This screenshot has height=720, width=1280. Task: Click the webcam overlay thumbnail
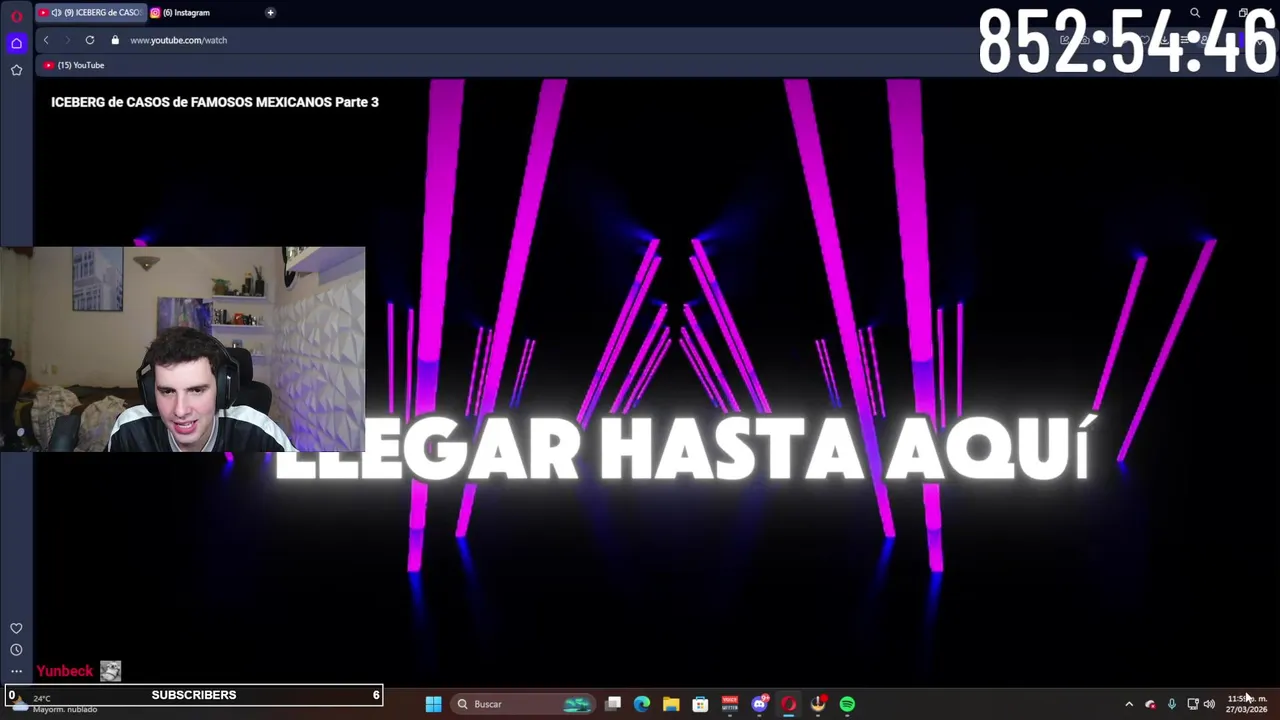183,350
